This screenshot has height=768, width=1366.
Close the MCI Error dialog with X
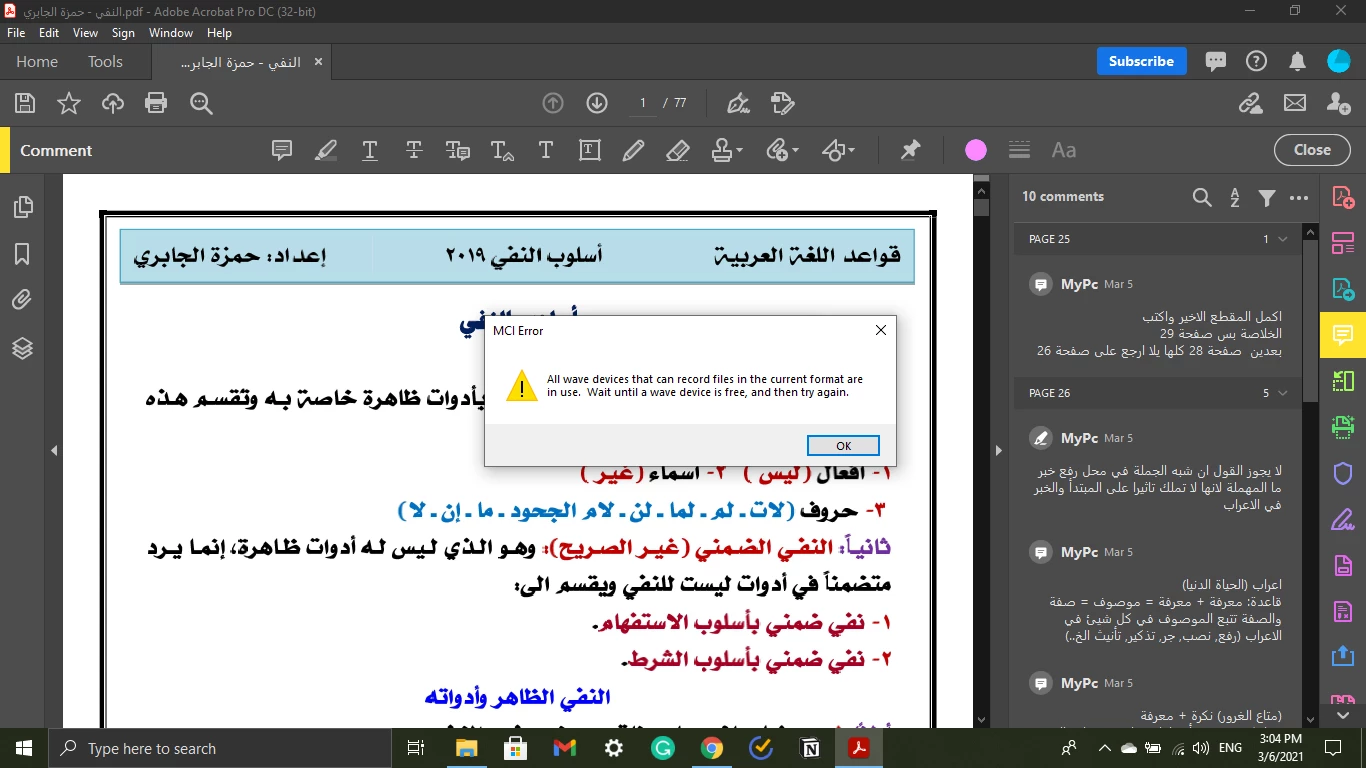[881, 330]
